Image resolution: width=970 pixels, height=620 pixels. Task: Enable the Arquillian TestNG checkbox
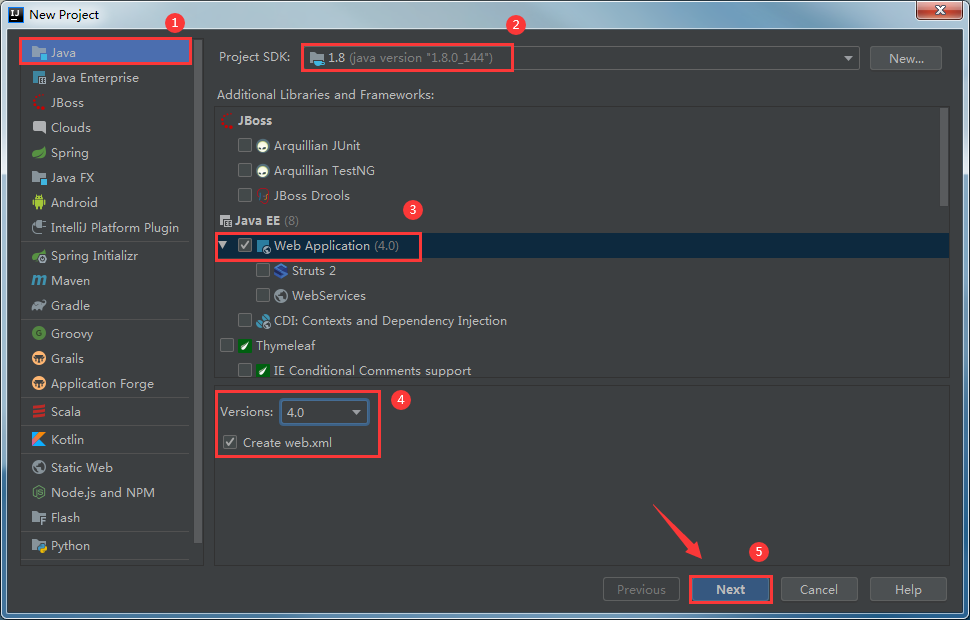point(245,170)
